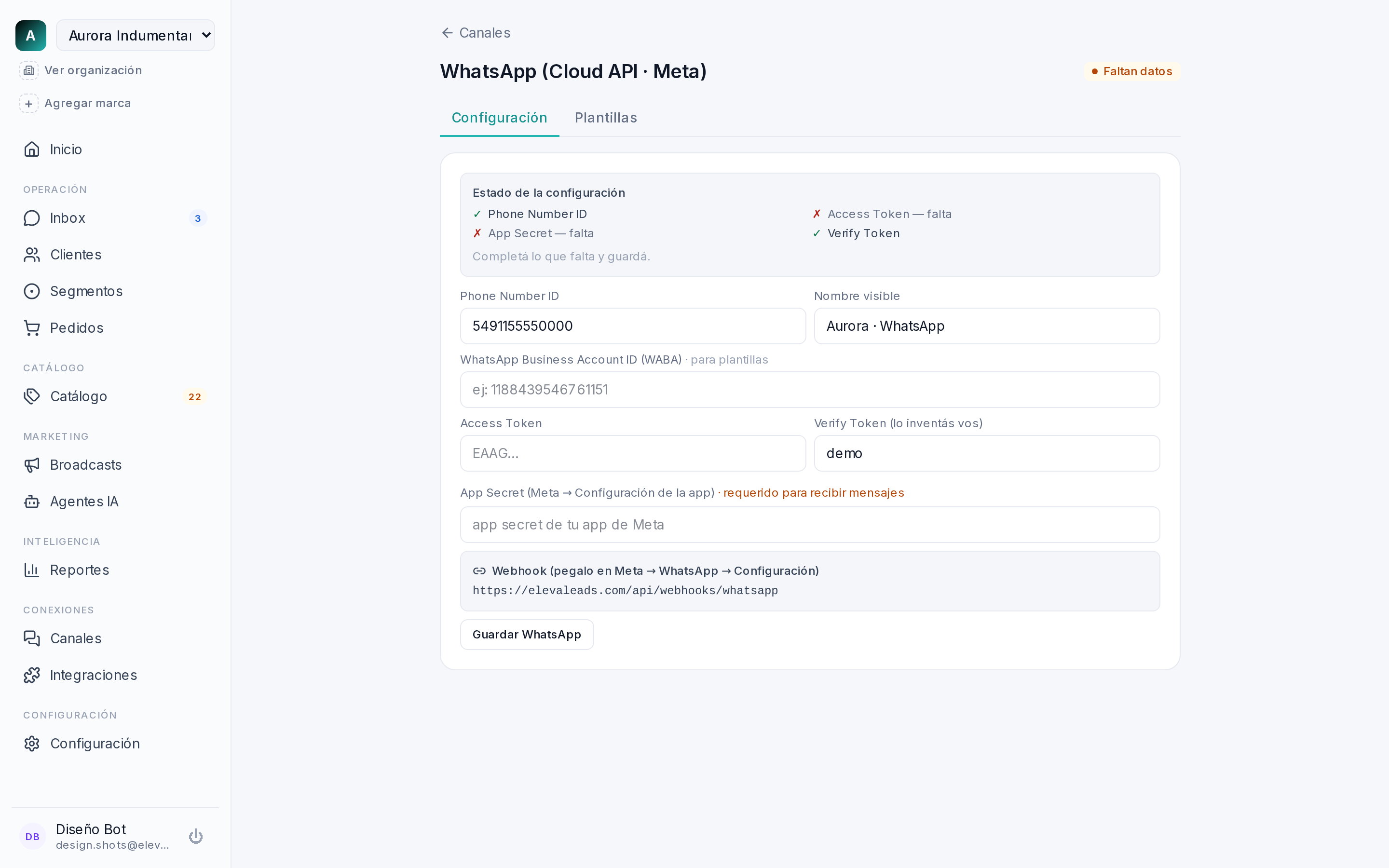This screenshot has width=1389, height=868.
Task: Open Pedidos section
Action: click(x=115, y=328)
